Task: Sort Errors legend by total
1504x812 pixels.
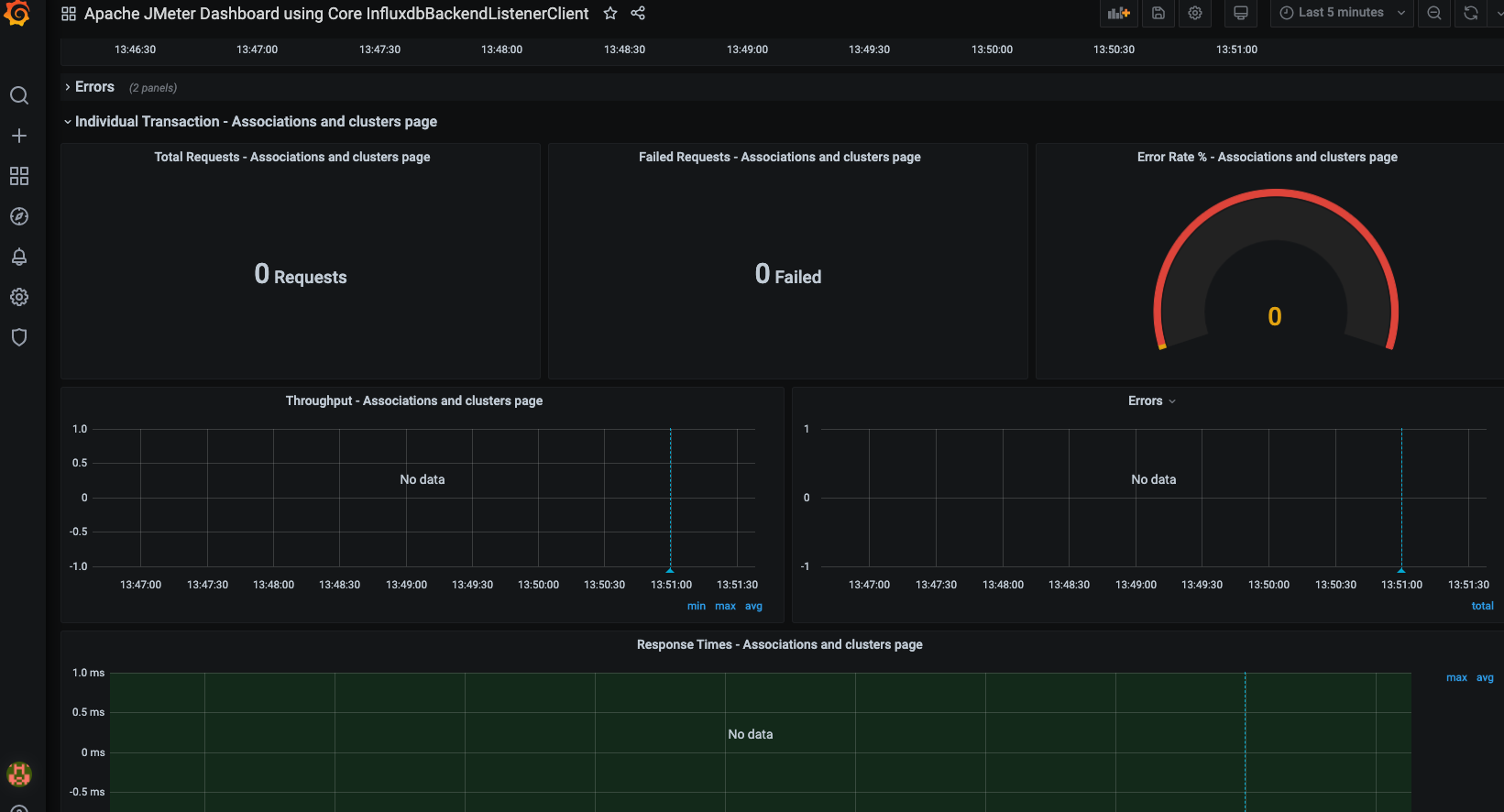Action: coord(1482,606)
